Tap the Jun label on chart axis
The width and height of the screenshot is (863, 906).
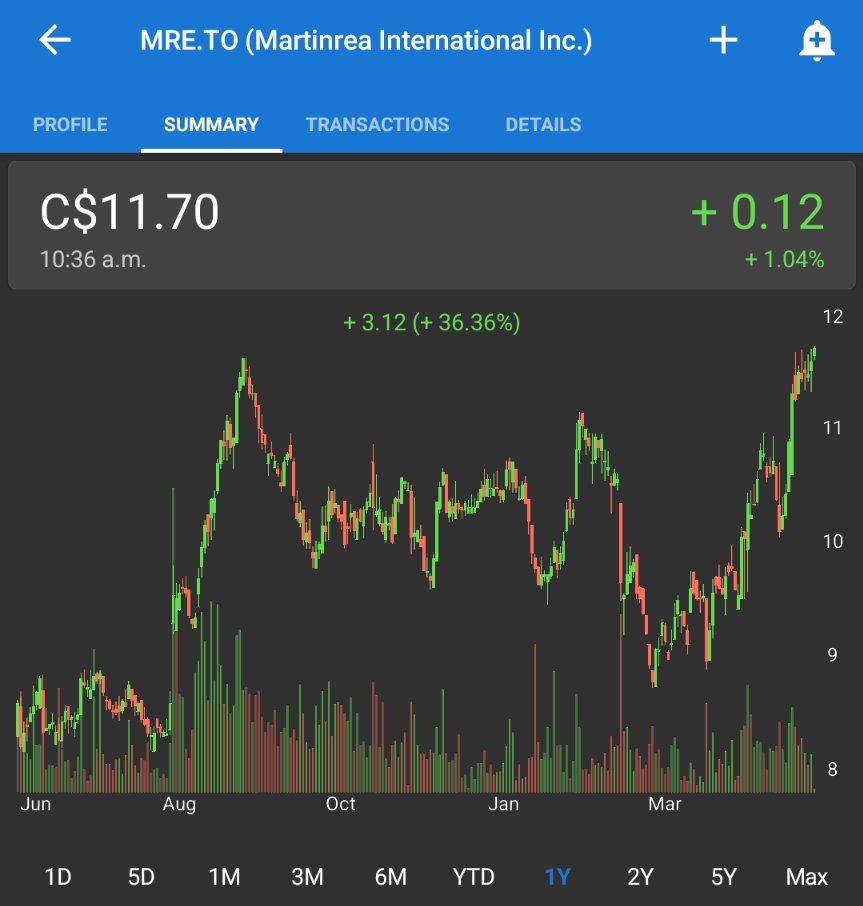click(35, 804)
